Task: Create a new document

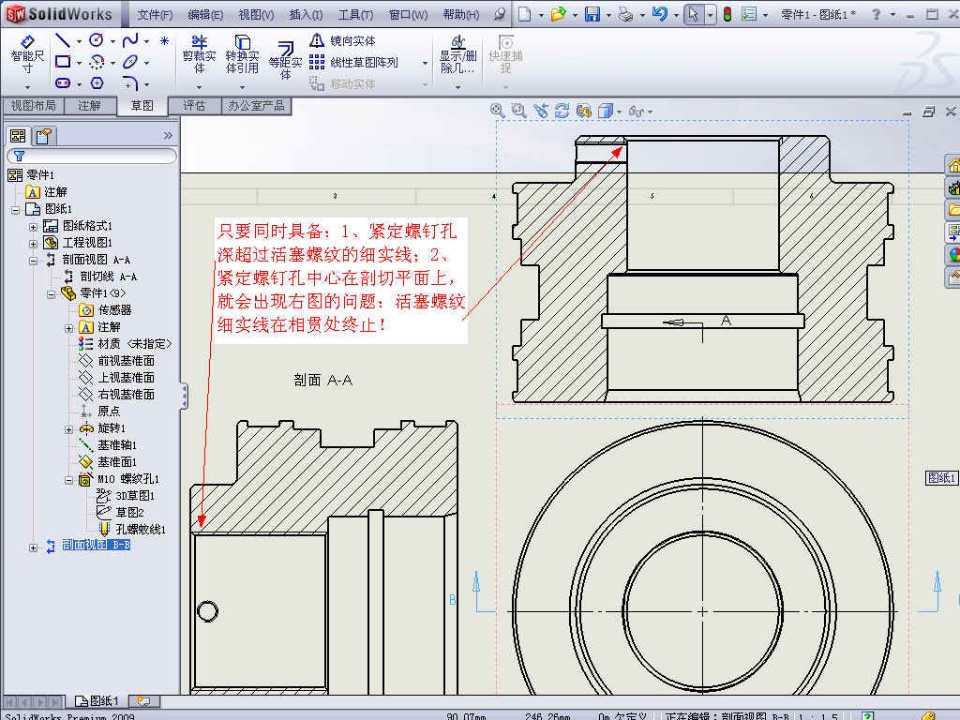Action: pyautogui.click(x=525, y=13)
